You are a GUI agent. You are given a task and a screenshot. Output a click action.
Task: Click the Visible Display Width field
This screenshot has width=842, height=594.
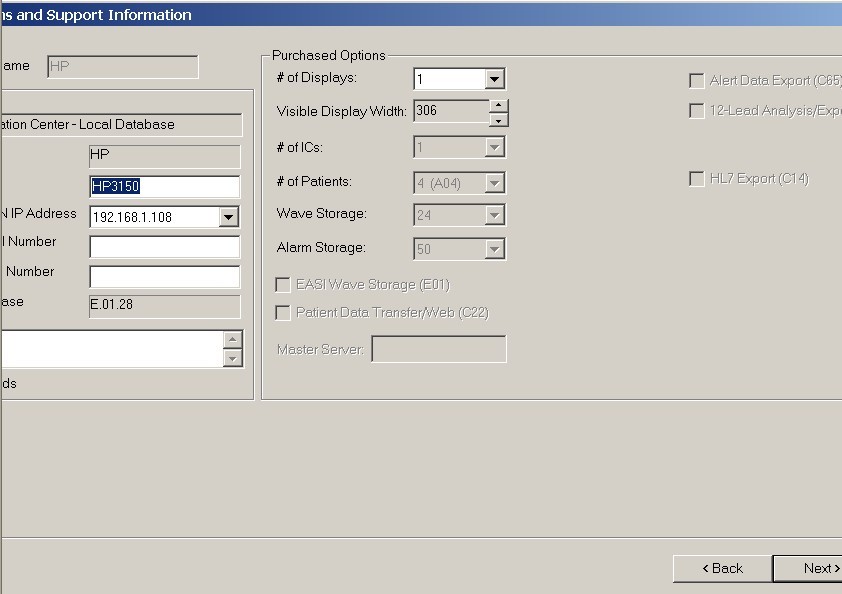tap(450, 112)
